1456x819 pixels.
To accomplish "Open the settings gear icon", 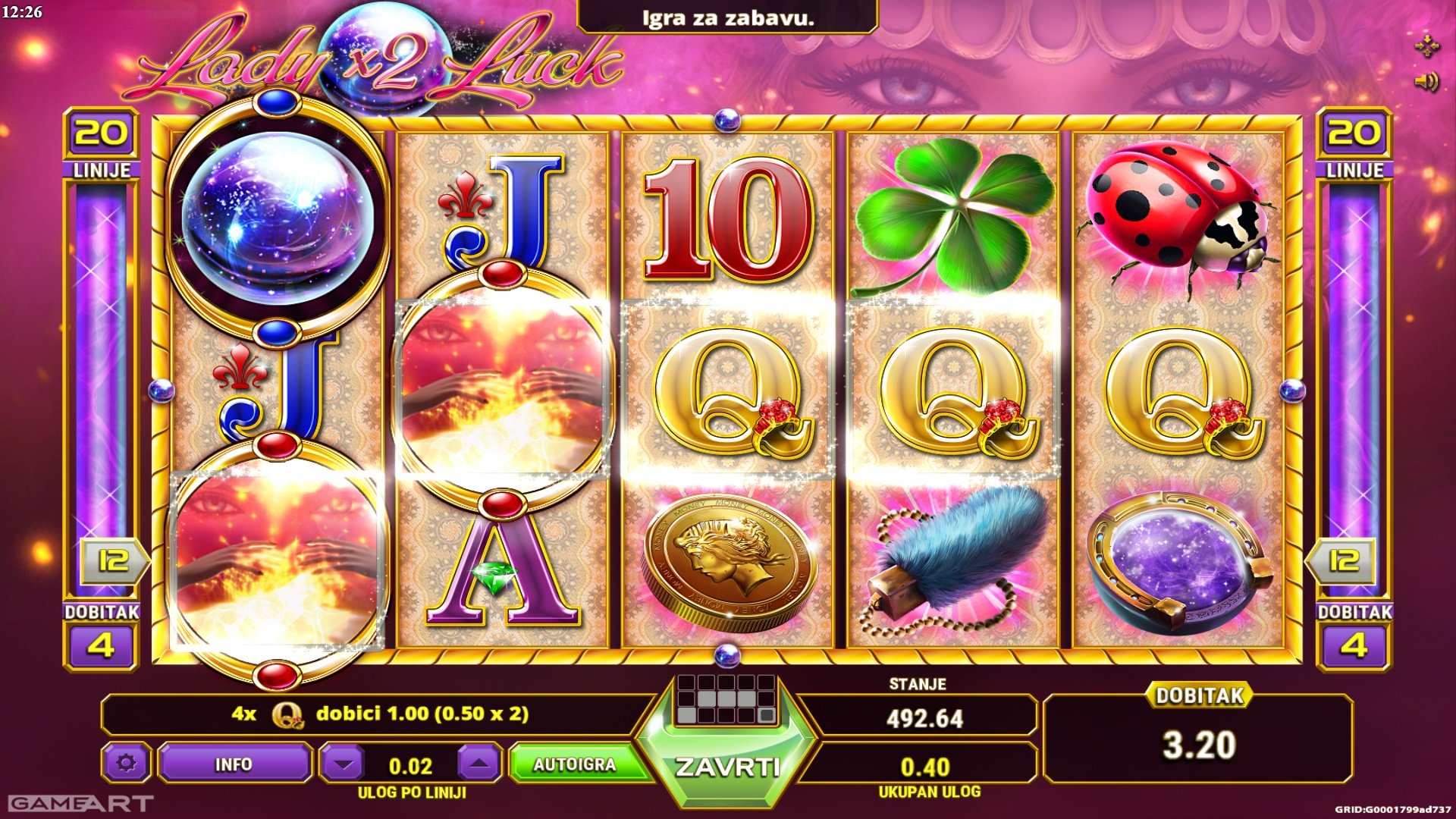I will click(127, 763).
